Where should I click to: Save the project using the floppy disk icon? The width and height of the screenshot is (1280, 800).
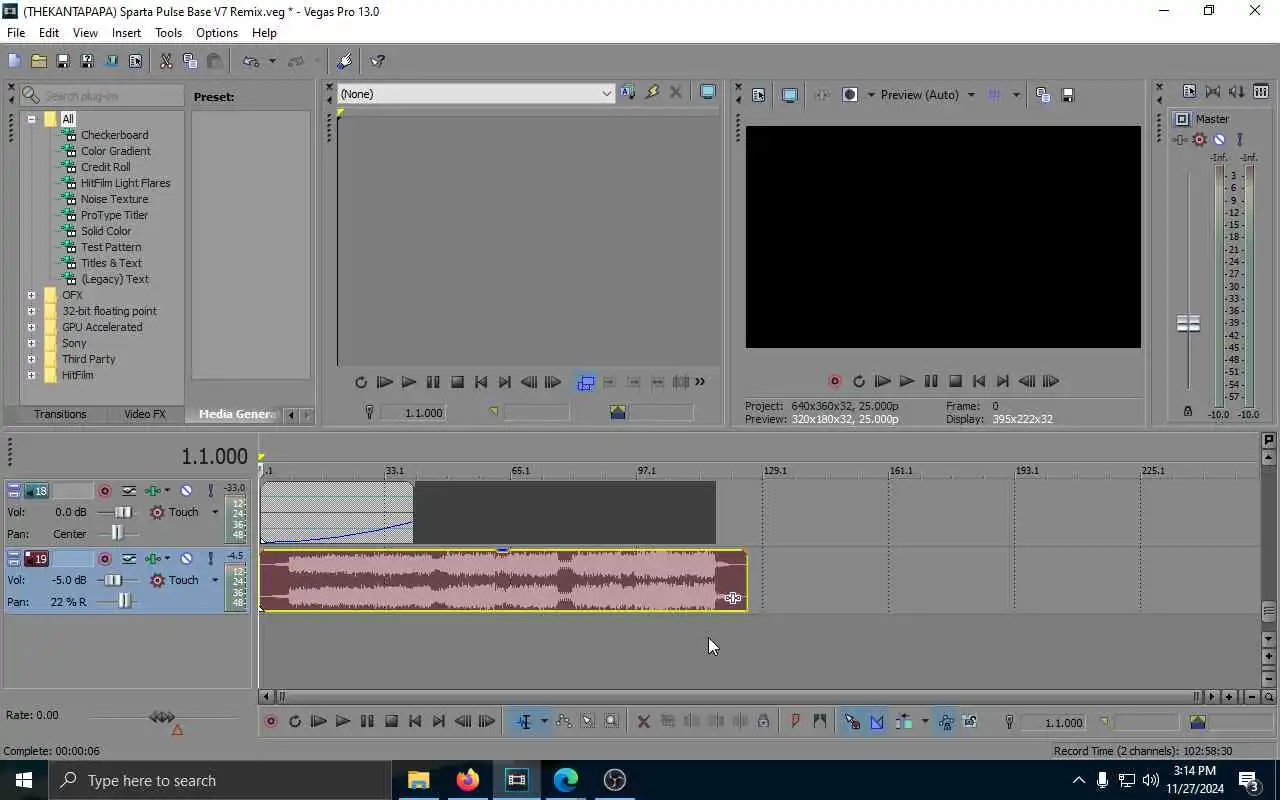pos(63,61)
